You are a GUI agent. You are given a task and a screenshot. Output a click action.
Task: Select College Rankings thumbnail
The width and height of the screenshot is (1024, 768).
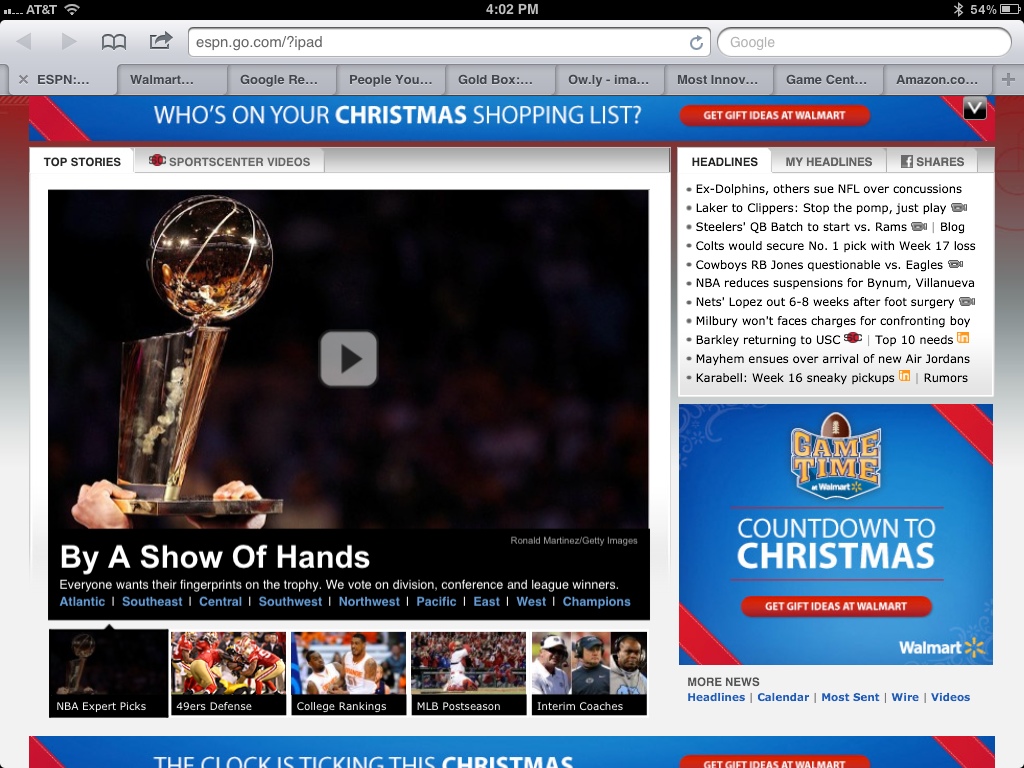(348, 673)
